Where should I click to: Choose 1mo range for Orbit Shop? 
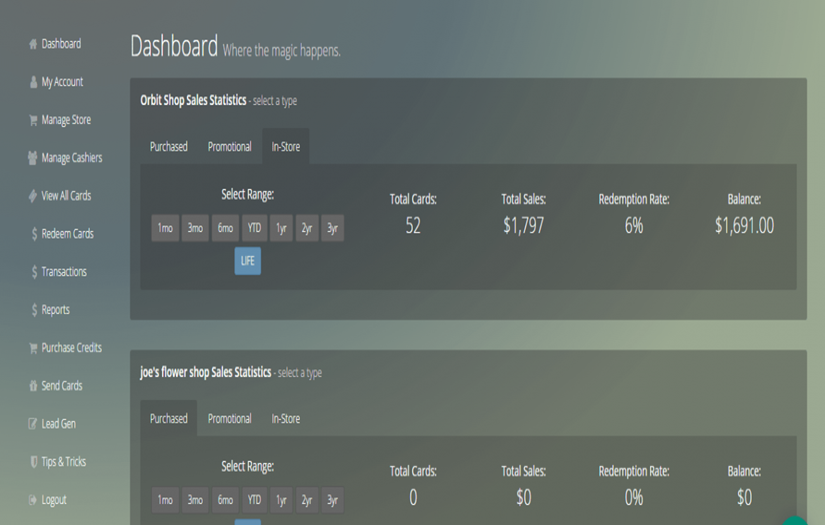click(x=165, y=228)
